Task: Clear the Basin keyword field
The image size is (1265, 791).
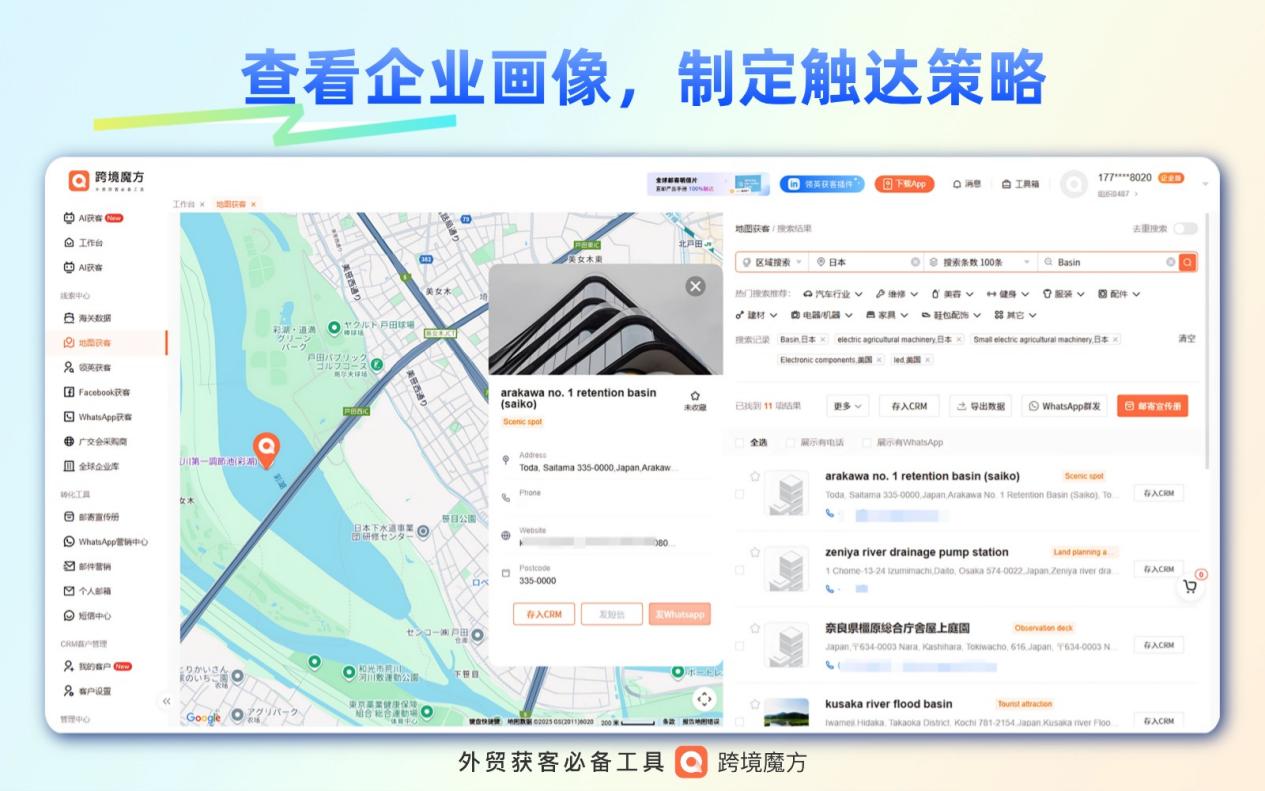Action: click(x=1170, y=262)
